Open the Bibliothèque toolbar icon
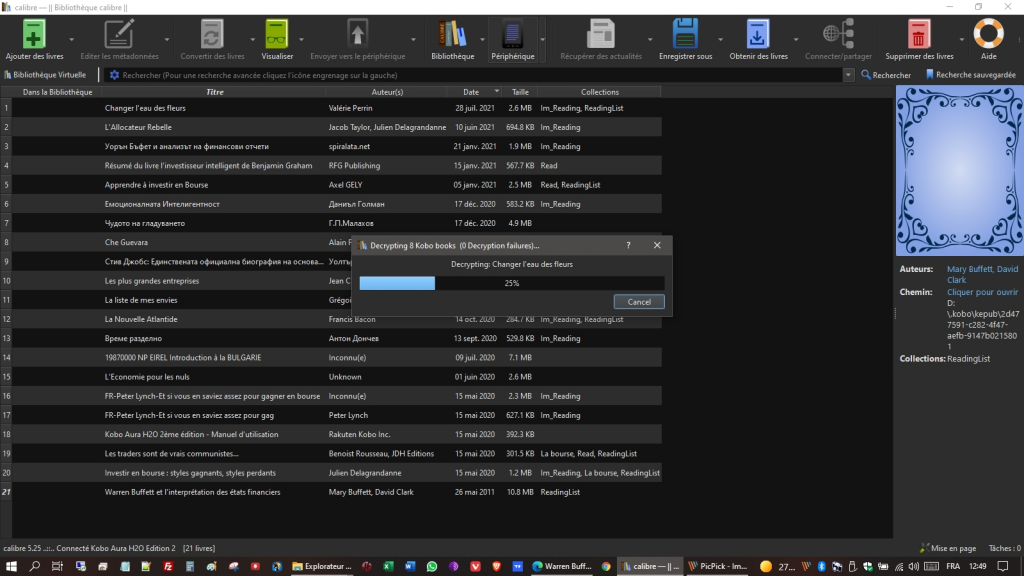The width and height of the screenshot is (1024, 576). (x=452, y=34)
